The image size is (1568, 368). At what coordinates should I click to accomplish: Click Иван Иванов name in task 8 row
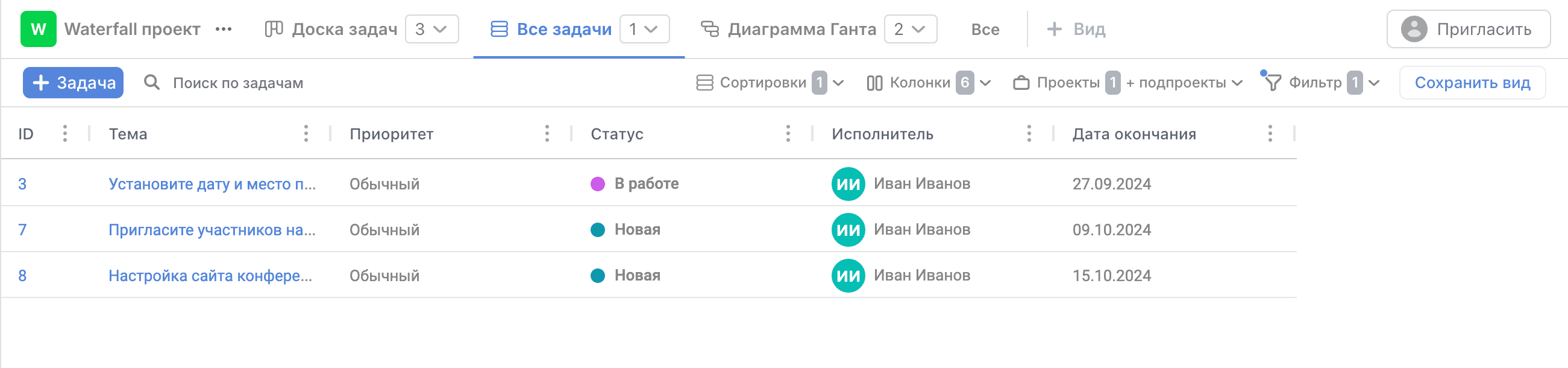coord(921,275)
